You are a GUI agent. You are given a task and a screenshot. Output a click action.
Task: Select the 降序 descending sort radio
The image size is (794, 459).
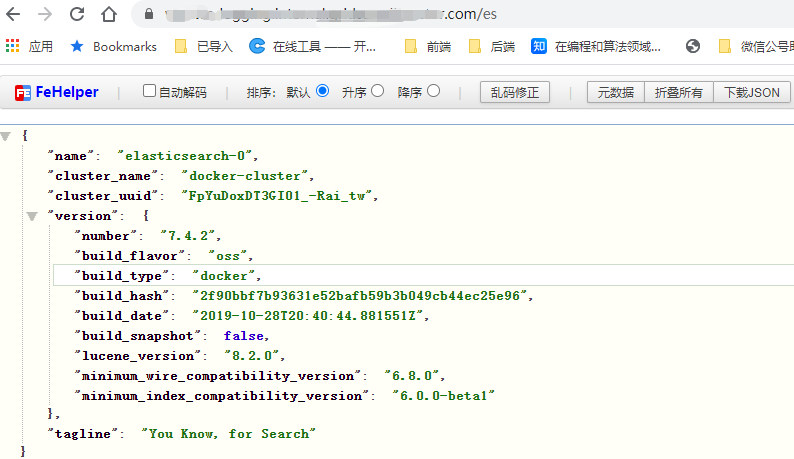click(433, 91)
